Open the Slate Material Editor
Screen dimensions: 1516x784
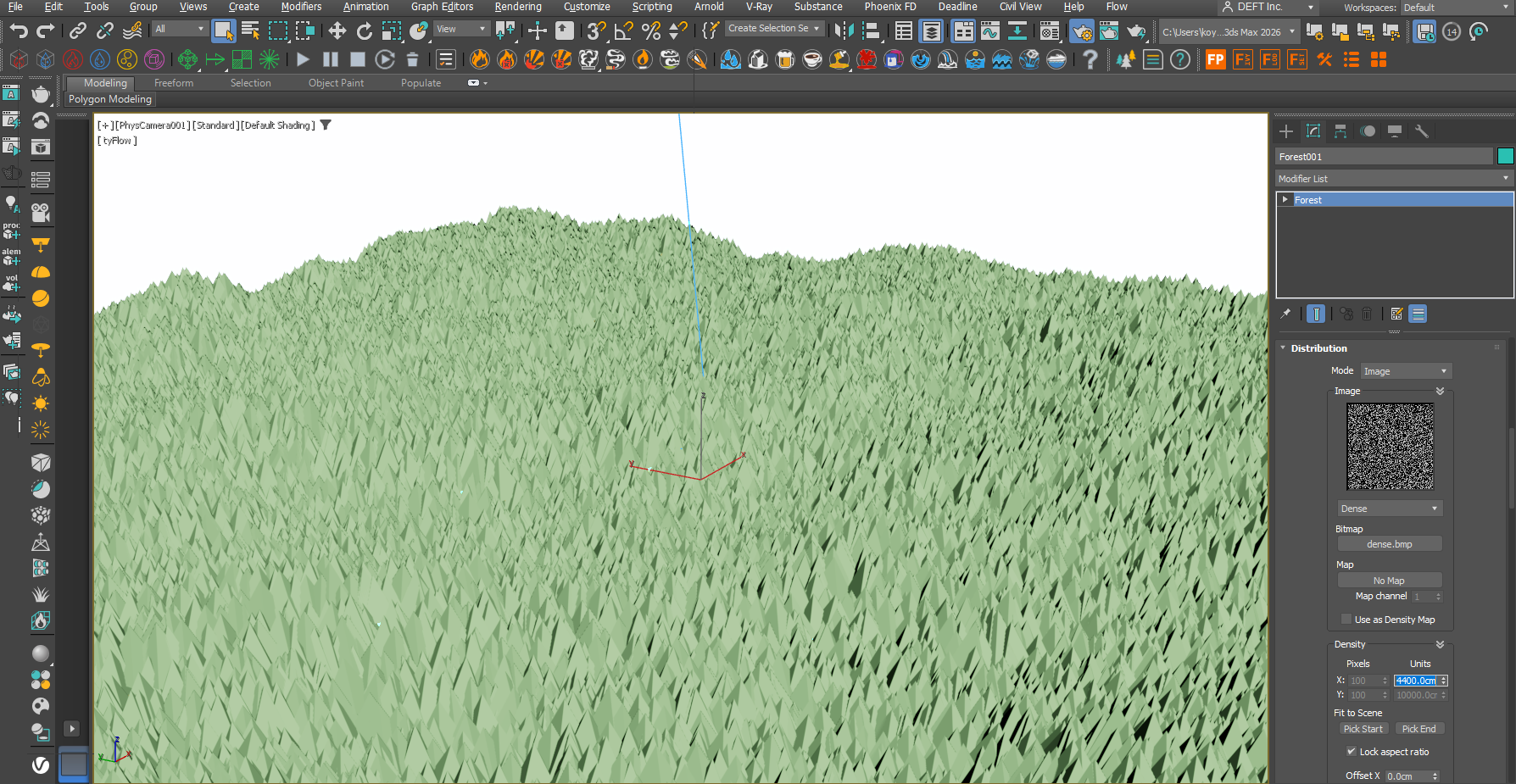1050,31
